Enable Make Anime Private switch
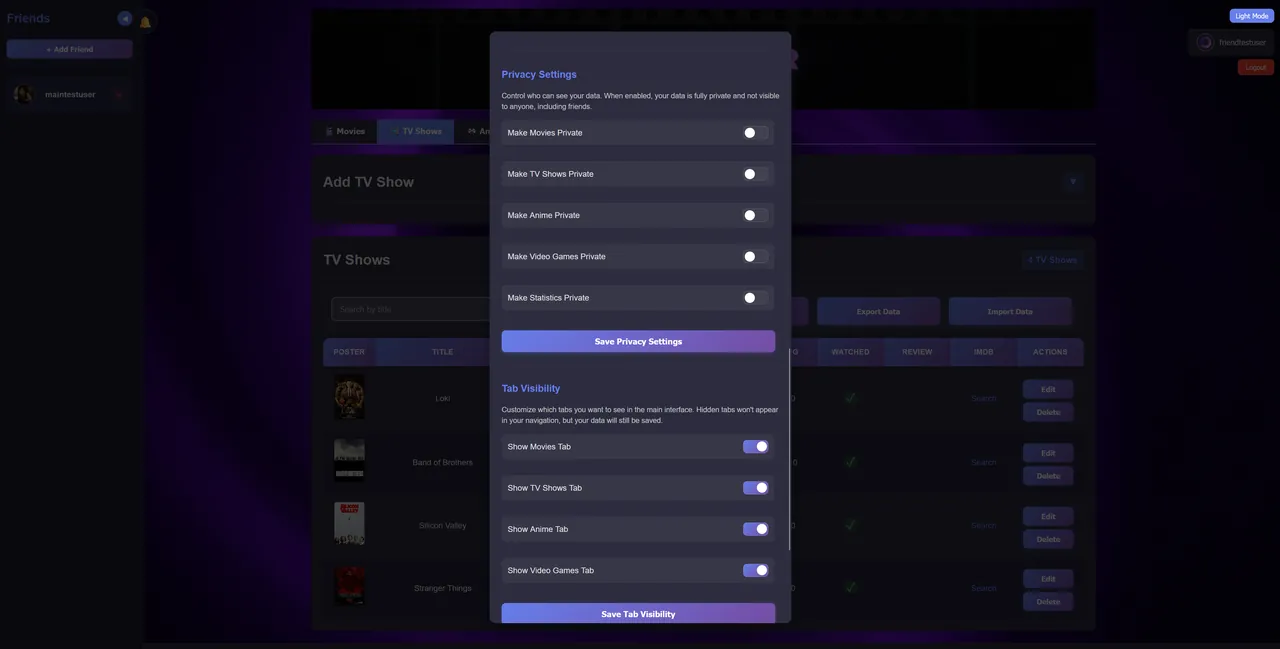This screenshot has height=649, width=1280. click(756, 215)
